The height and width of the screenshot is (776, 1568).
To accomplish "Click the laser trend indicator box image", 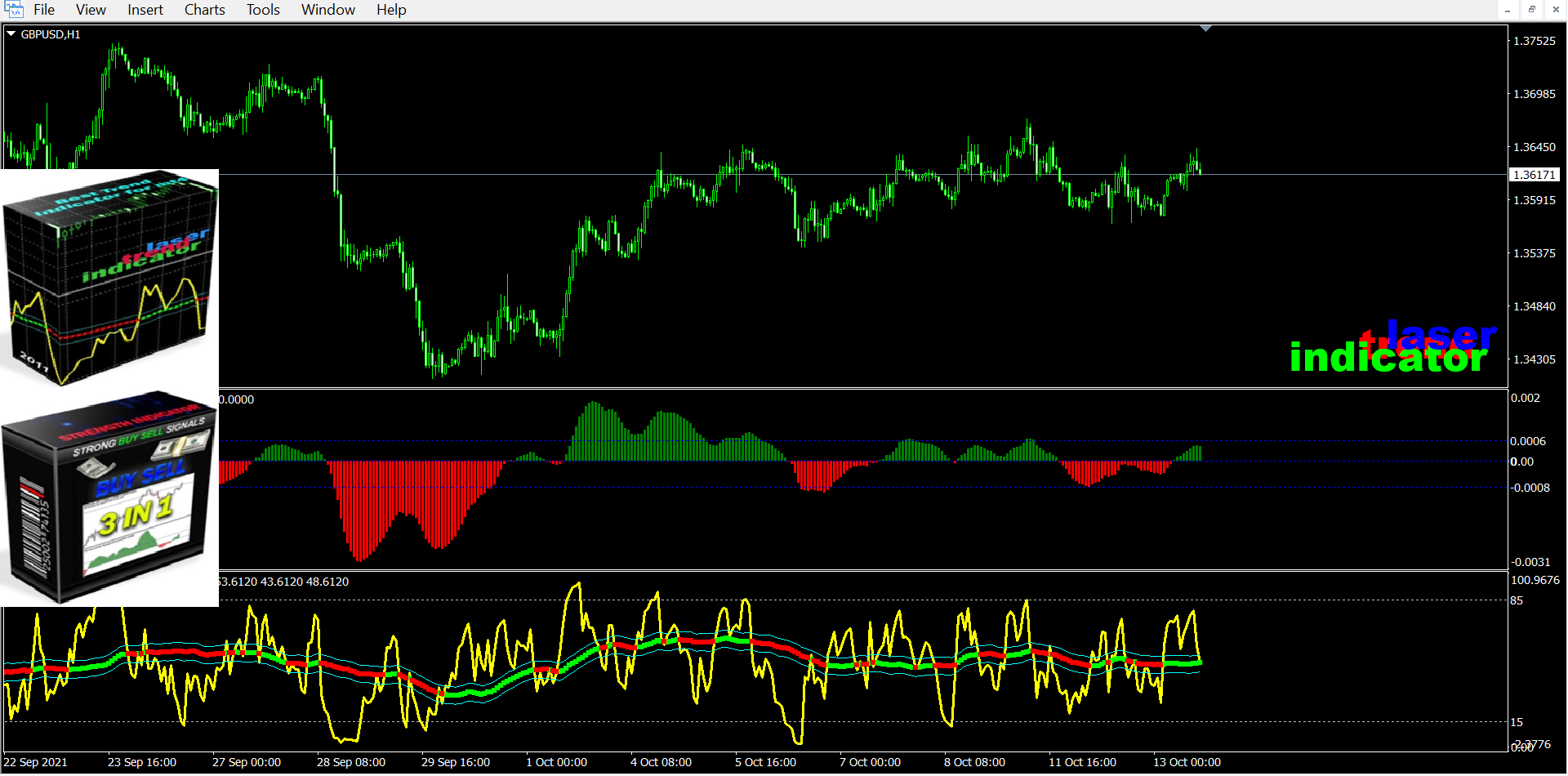I will 109,278.
